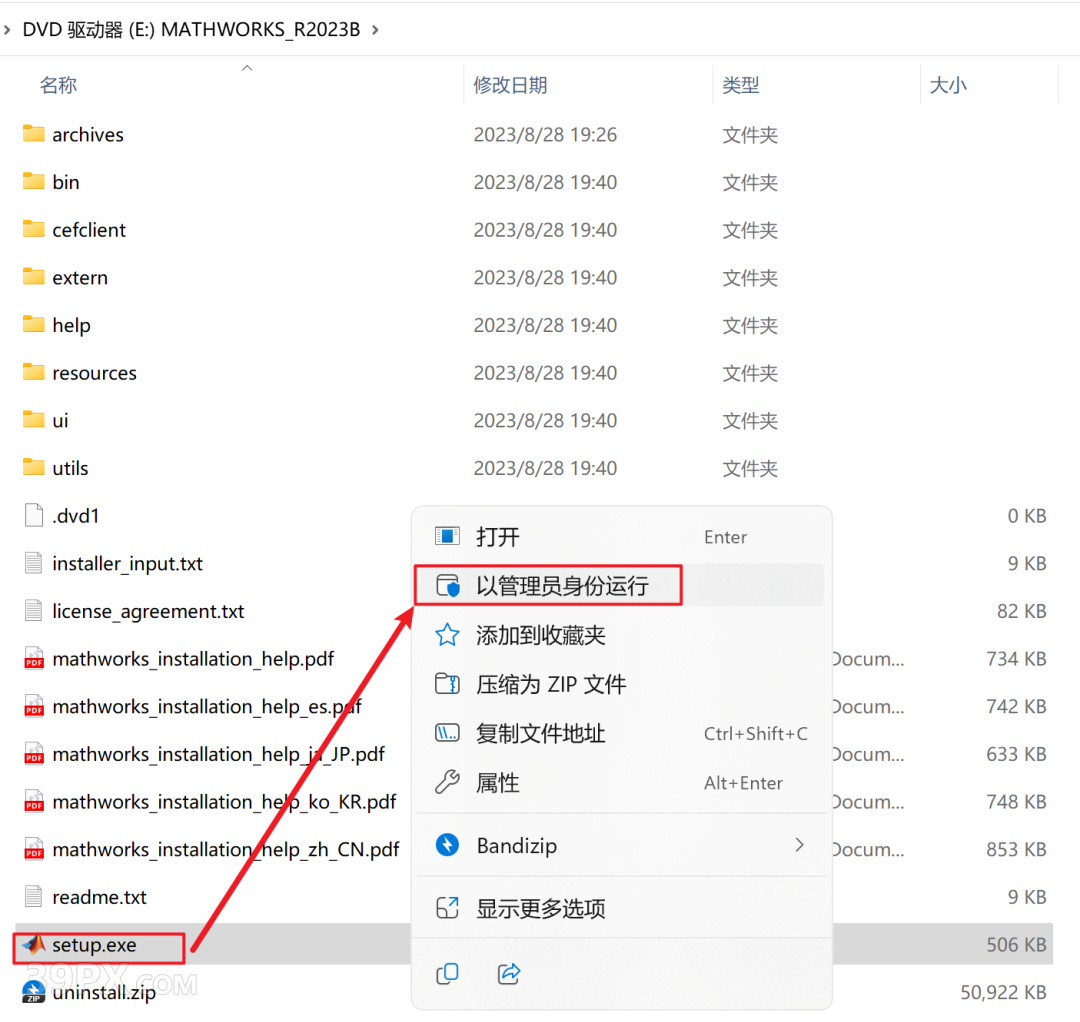Click the MATLAB icon of setup.exe
Image resolution: width=1080 pixels, height=1022 pixels.
[x=34, y=944]
